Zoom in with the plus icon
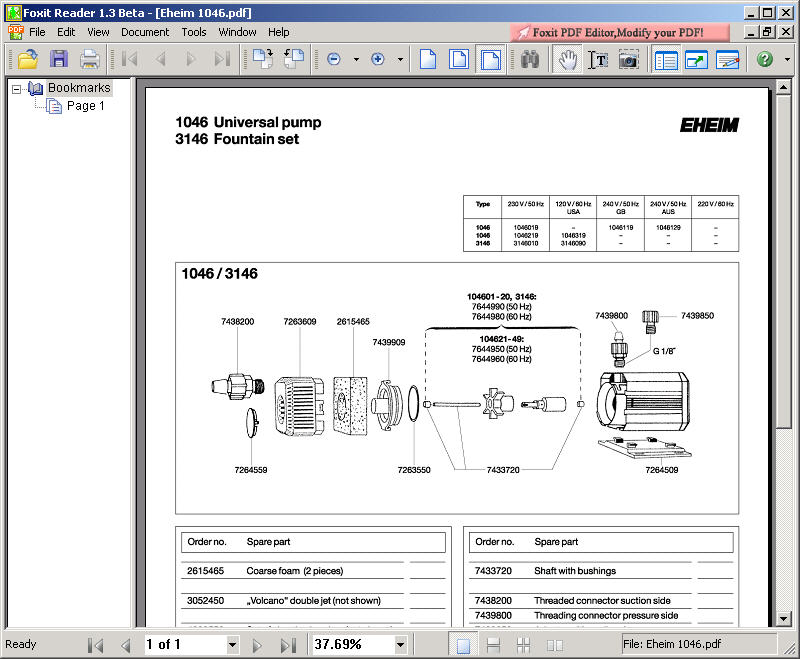This screenshot has height=659, width=800. click(x=378, y=59)
